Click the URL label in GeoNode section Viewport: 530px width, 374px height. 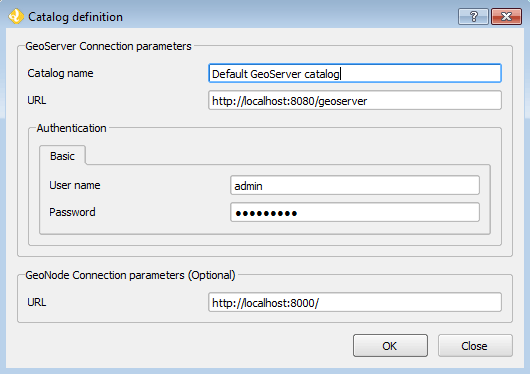[37, 302]
